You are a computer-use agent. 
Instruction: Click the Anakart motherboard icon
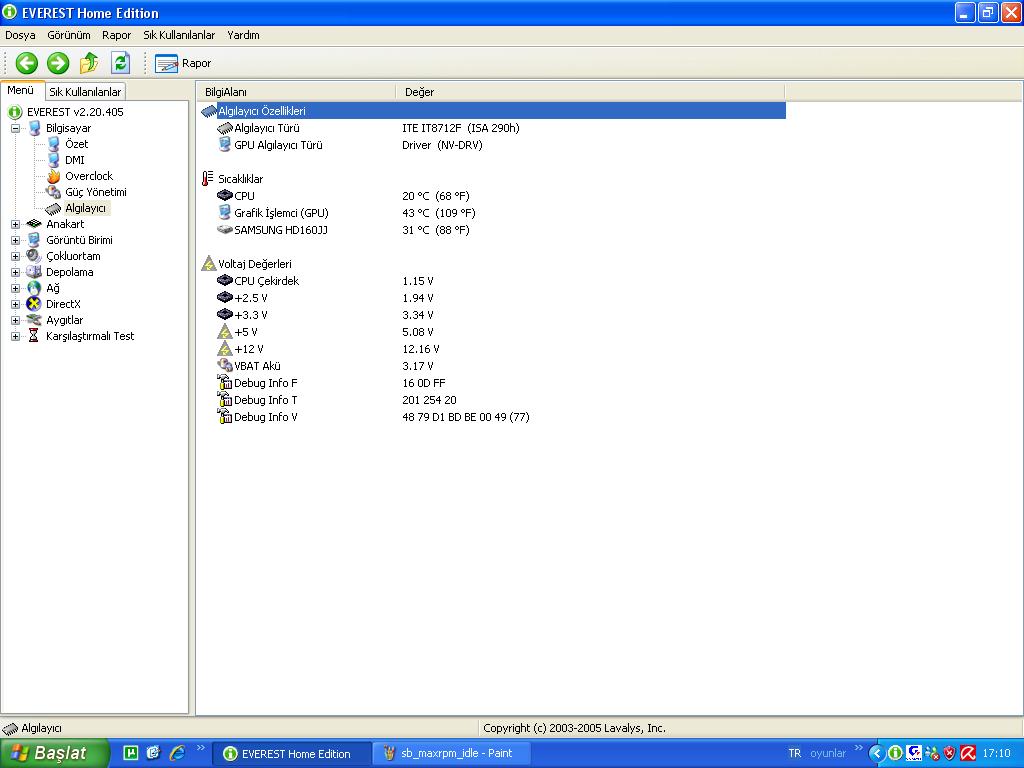click(34, 224)
